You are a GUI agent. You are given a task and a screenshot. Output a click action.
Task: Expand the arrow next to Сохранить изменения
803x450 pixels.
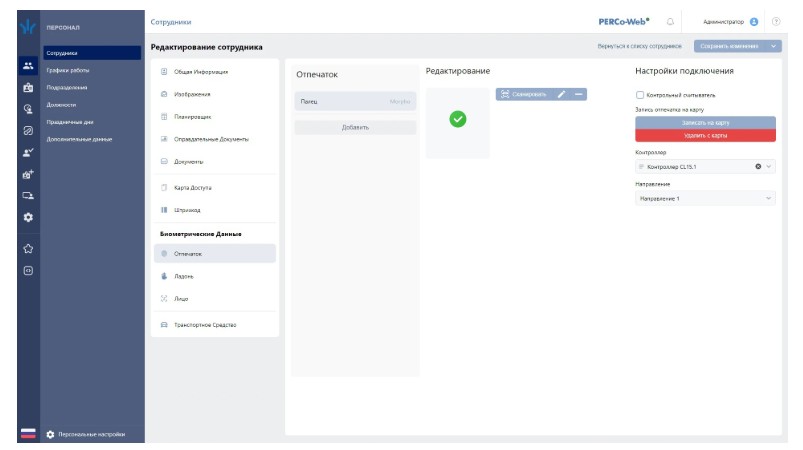776,46
